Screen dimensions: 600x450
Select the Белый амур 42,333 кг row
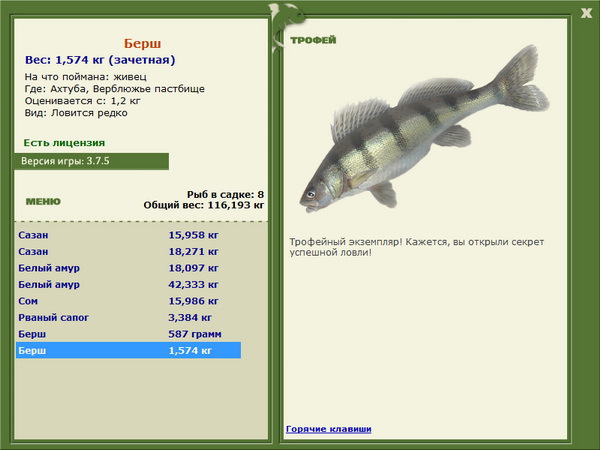coord(129,284)
